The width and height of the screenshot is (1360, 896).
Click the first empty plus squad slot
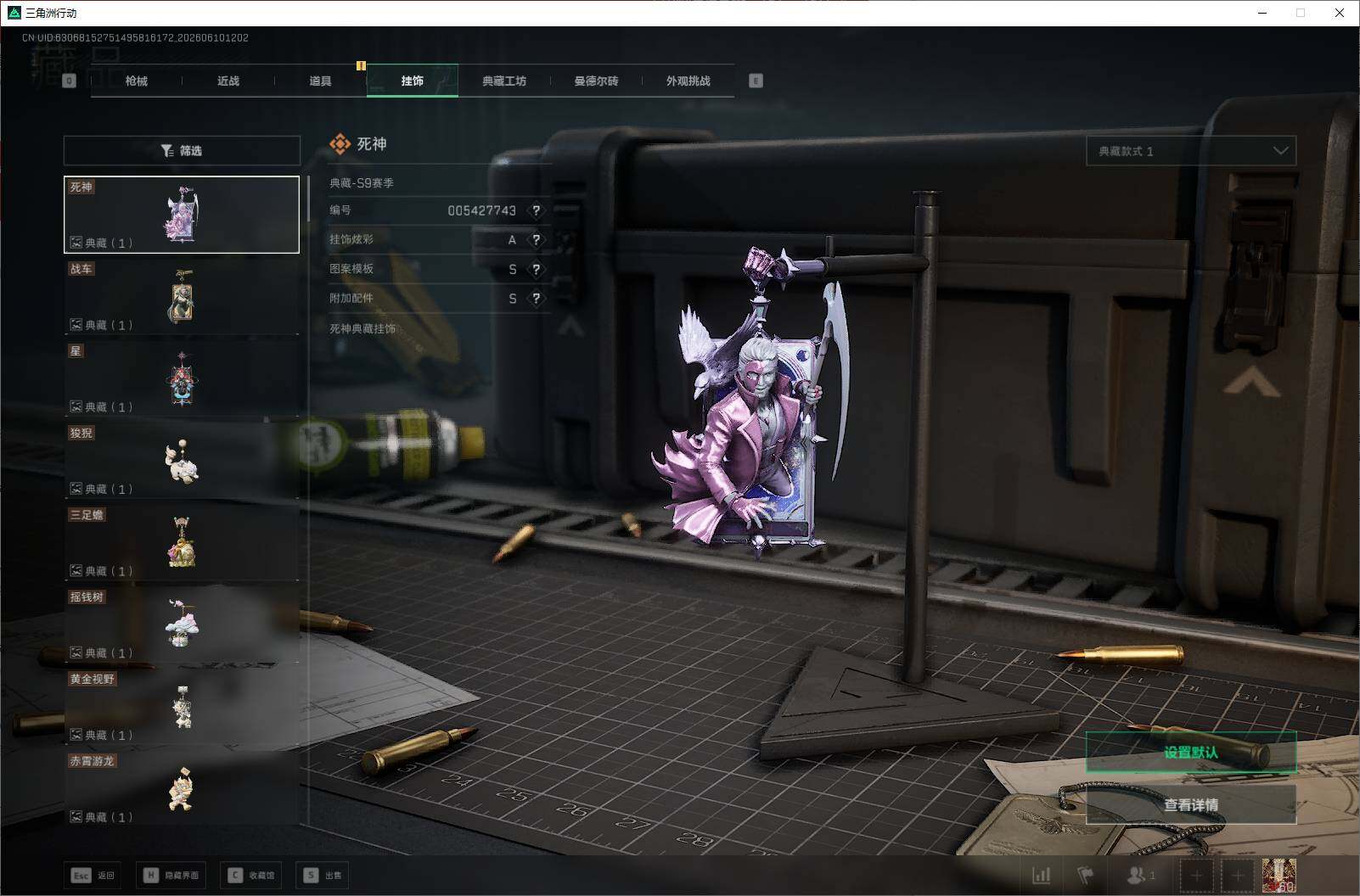(1196, 875)
